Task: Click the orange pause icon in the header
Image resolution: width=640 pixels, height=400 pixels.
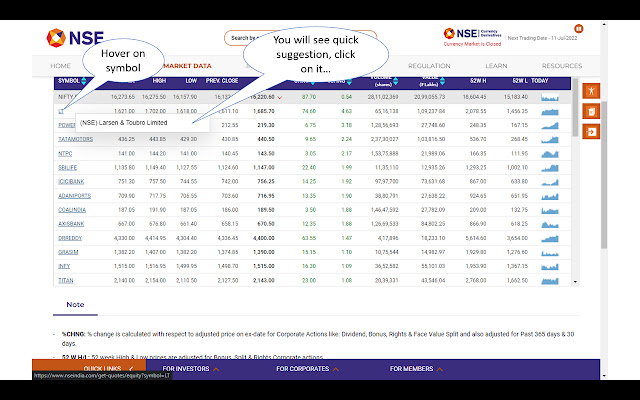Action: 578,29
